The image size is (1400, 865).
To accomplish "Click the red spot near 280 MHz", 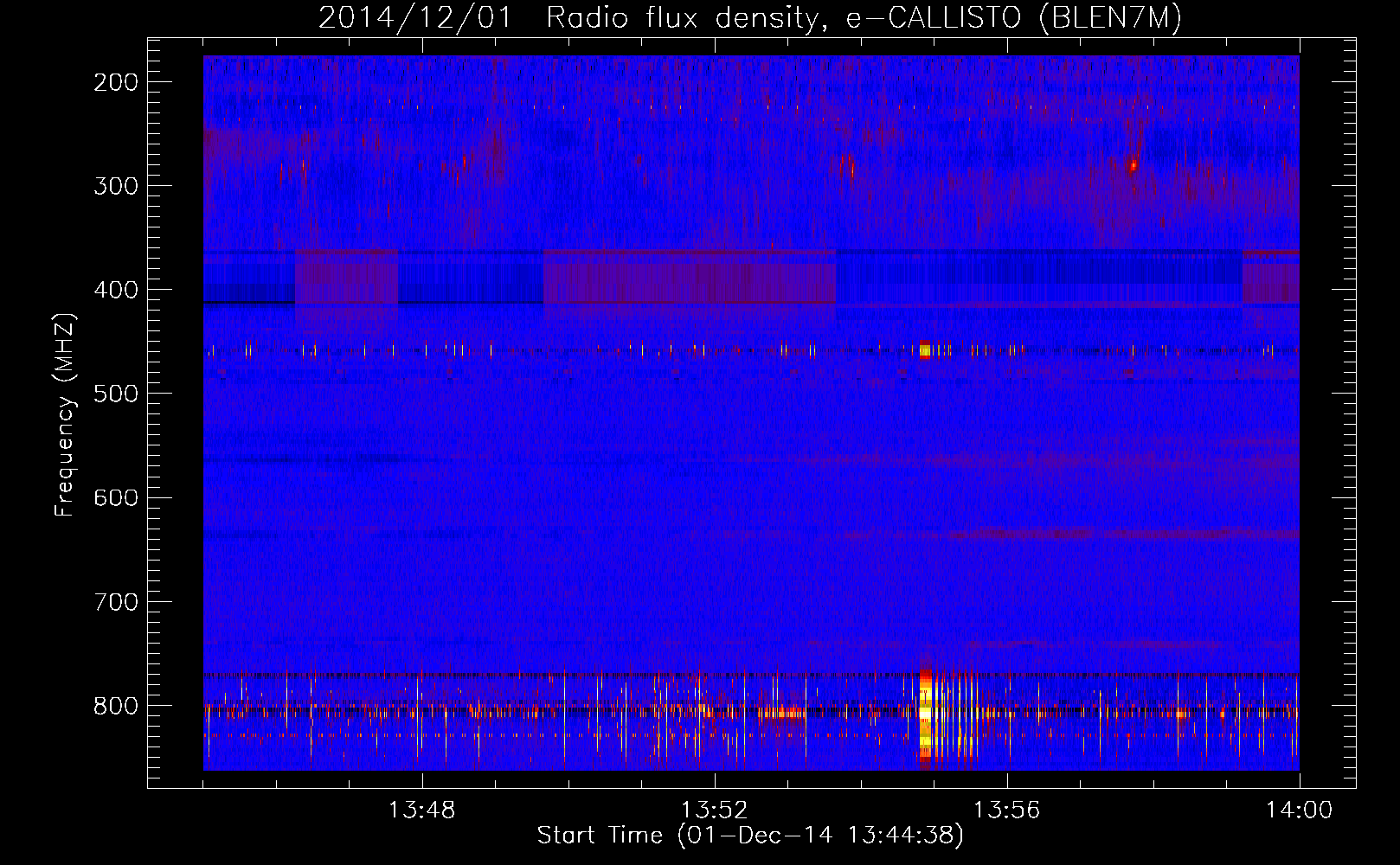I will [x=1133, y=164].
